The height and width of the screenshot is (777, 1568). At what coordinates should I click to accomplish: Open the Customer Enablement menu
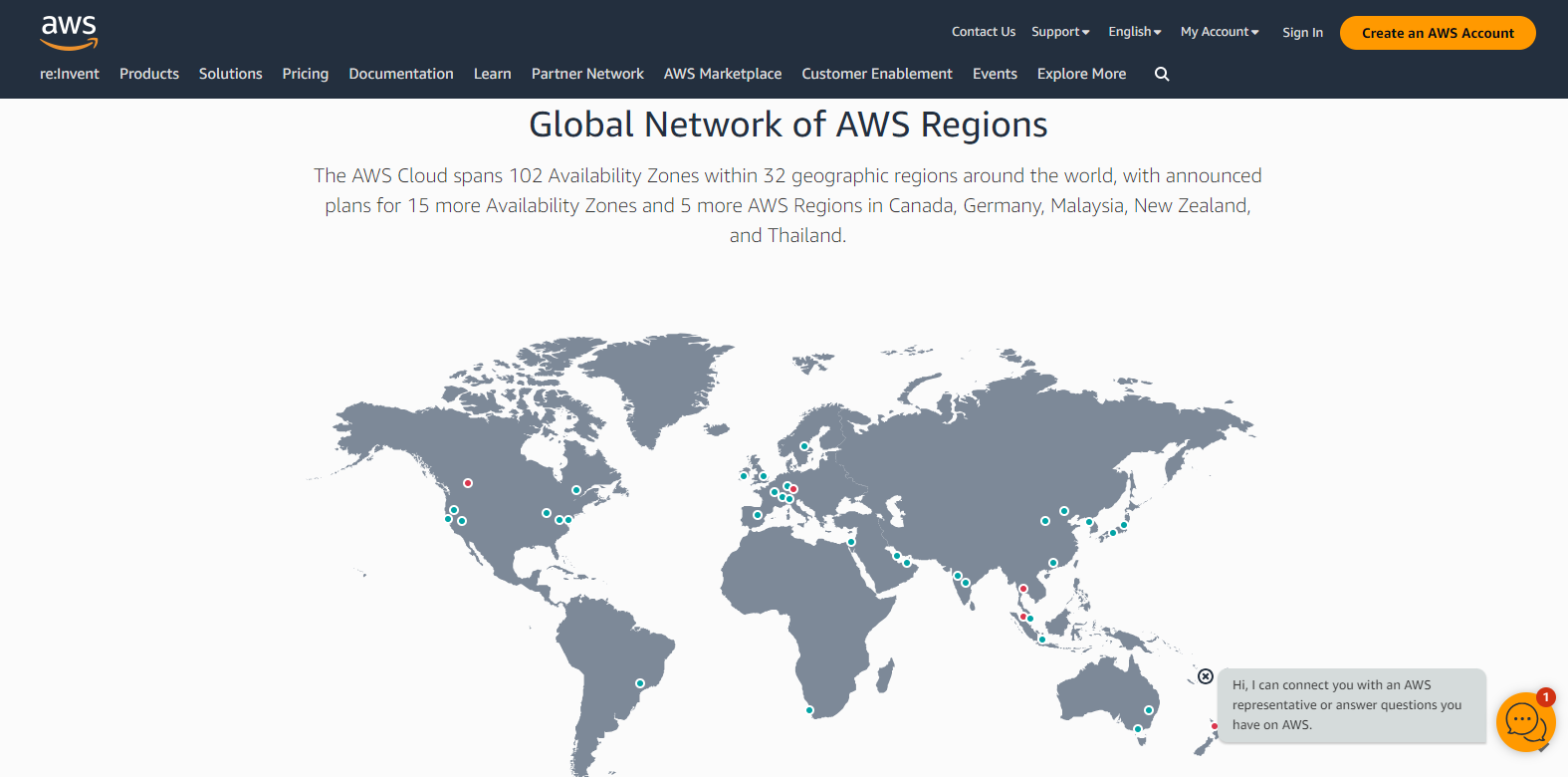(x=877, y=74)
